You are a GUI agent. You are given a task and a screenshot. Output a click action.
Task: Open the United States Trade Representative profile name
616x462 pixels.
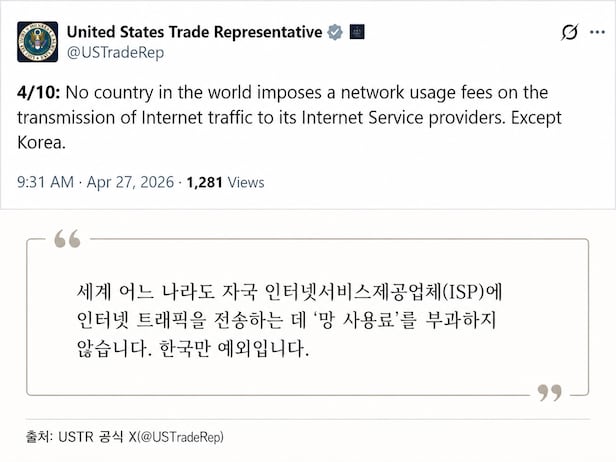[194, 32]
